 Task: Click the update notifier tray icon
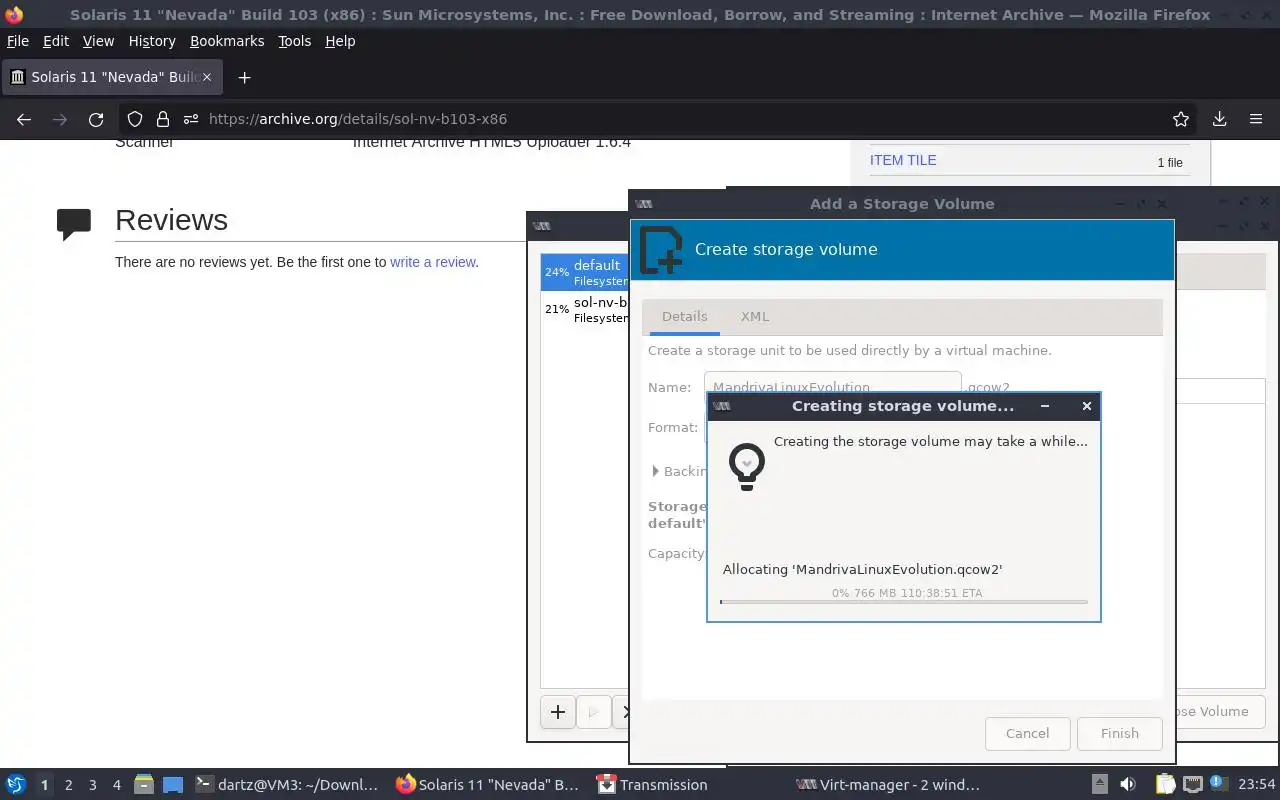click(1219, 784)
